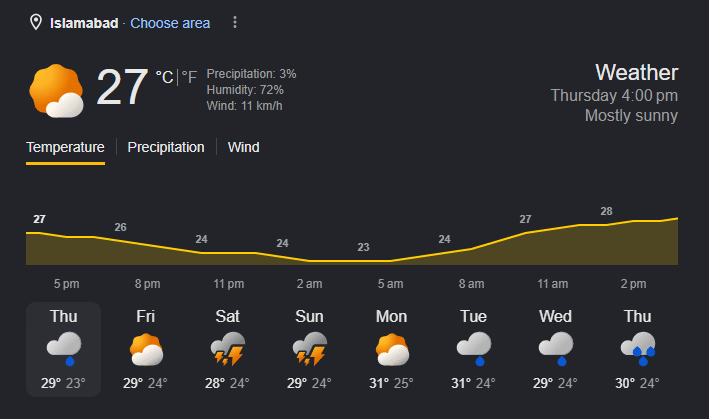This screenshot has height=419, width=709.
Task: Select Monday's partly sunny forecast icon
Action: point(392,349)
